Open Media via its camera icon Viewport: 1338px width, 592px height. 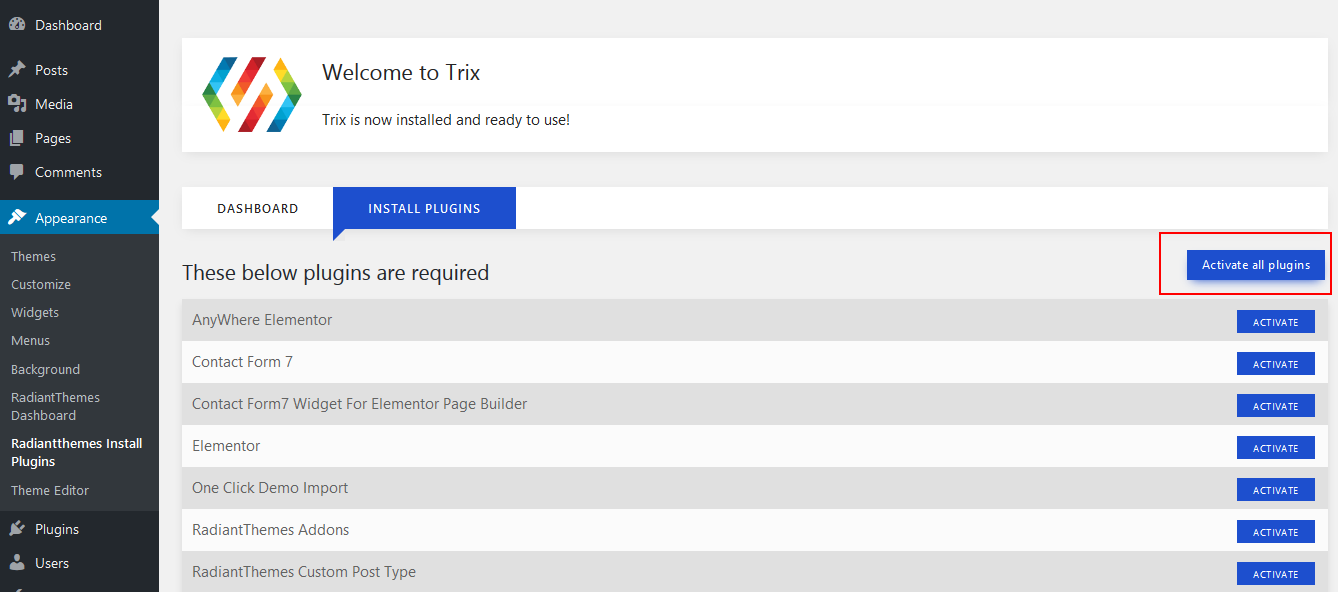click(x=17, y=104)
